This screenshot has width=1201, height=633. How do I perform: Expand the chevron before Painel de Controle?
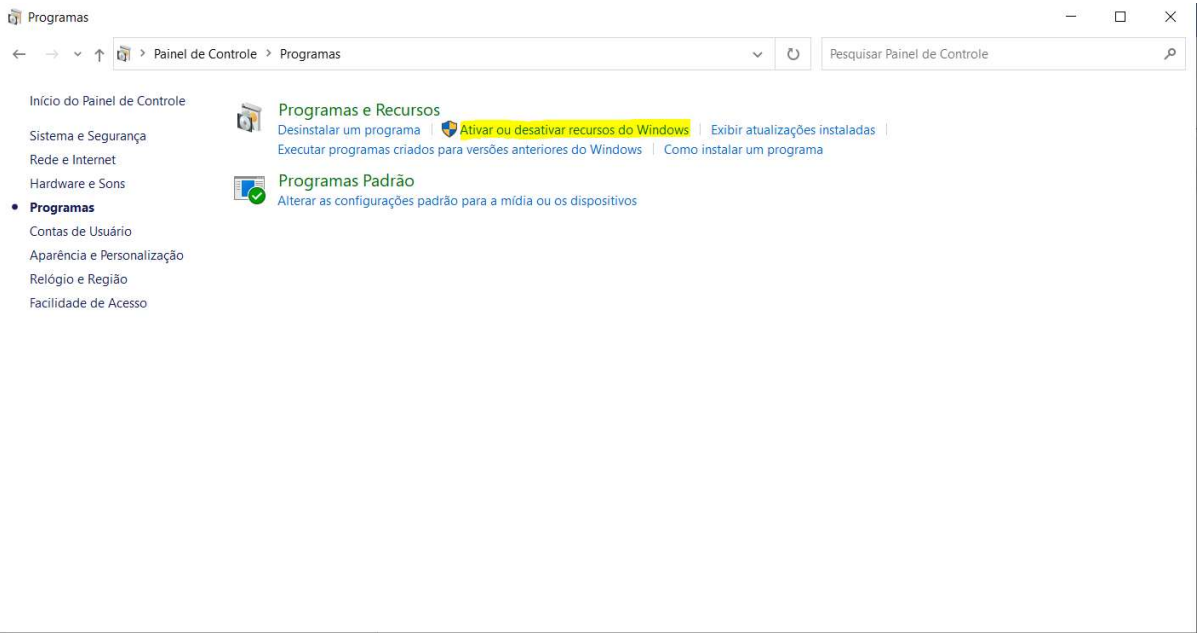click(143, 54)
